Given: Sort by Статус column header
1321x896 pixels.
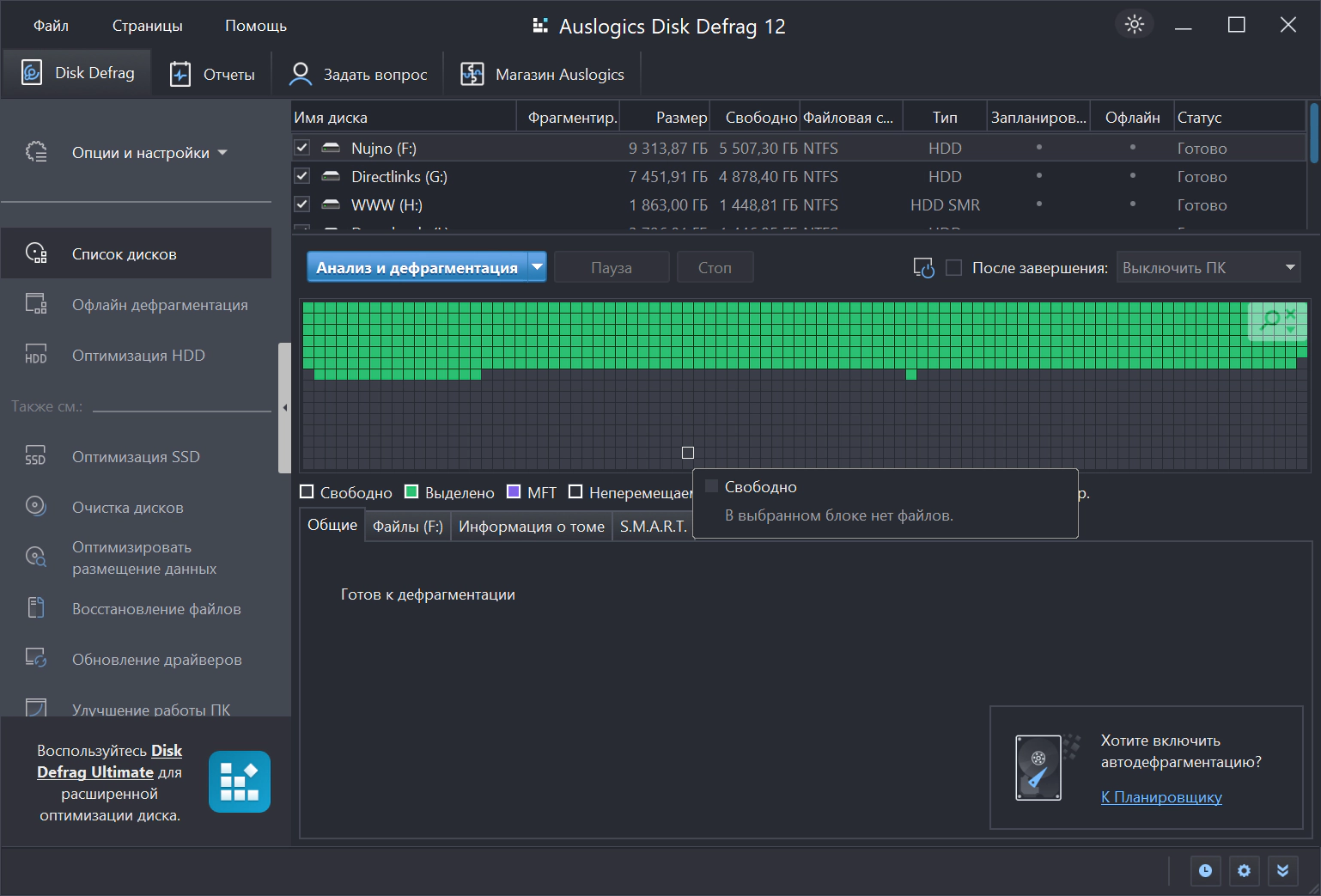Looking at the screenshot, I should [x=1239, y=118].
